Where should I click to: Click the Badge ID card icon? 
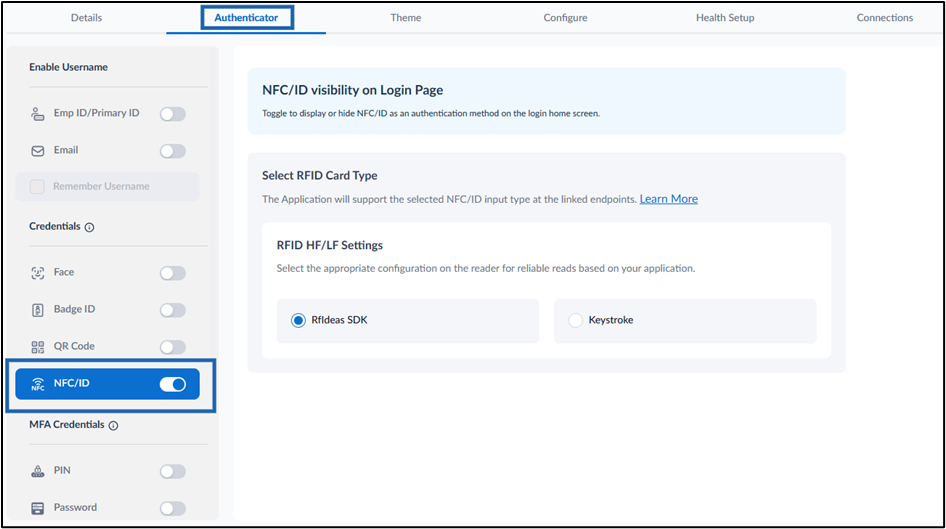click(x=37, y=310)
